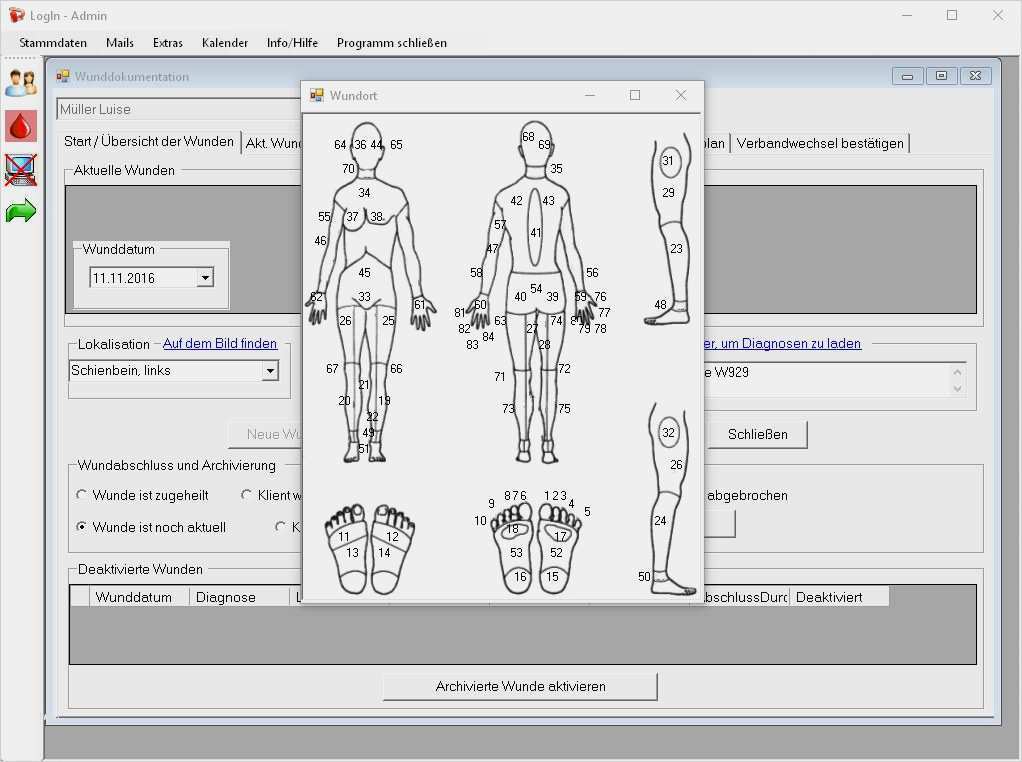Select Wunde ist zugeheilt radio button

tap(81, 495)
